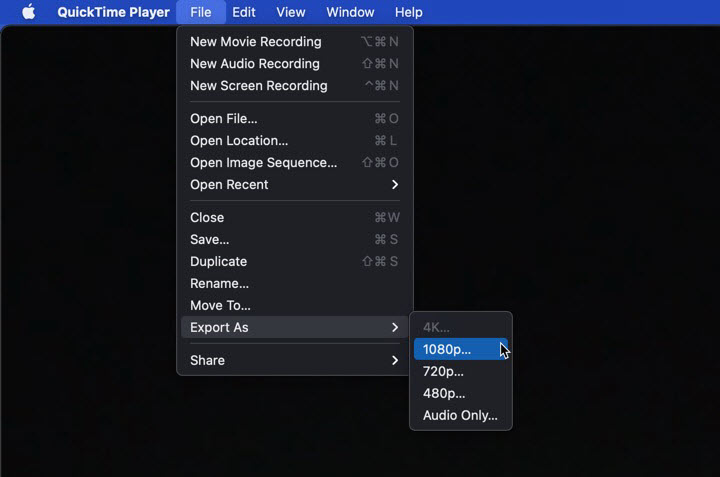This screenshot has height=477, width=720.
Task: Choose Save… from the File menu
Action: [x=295, y=240]
